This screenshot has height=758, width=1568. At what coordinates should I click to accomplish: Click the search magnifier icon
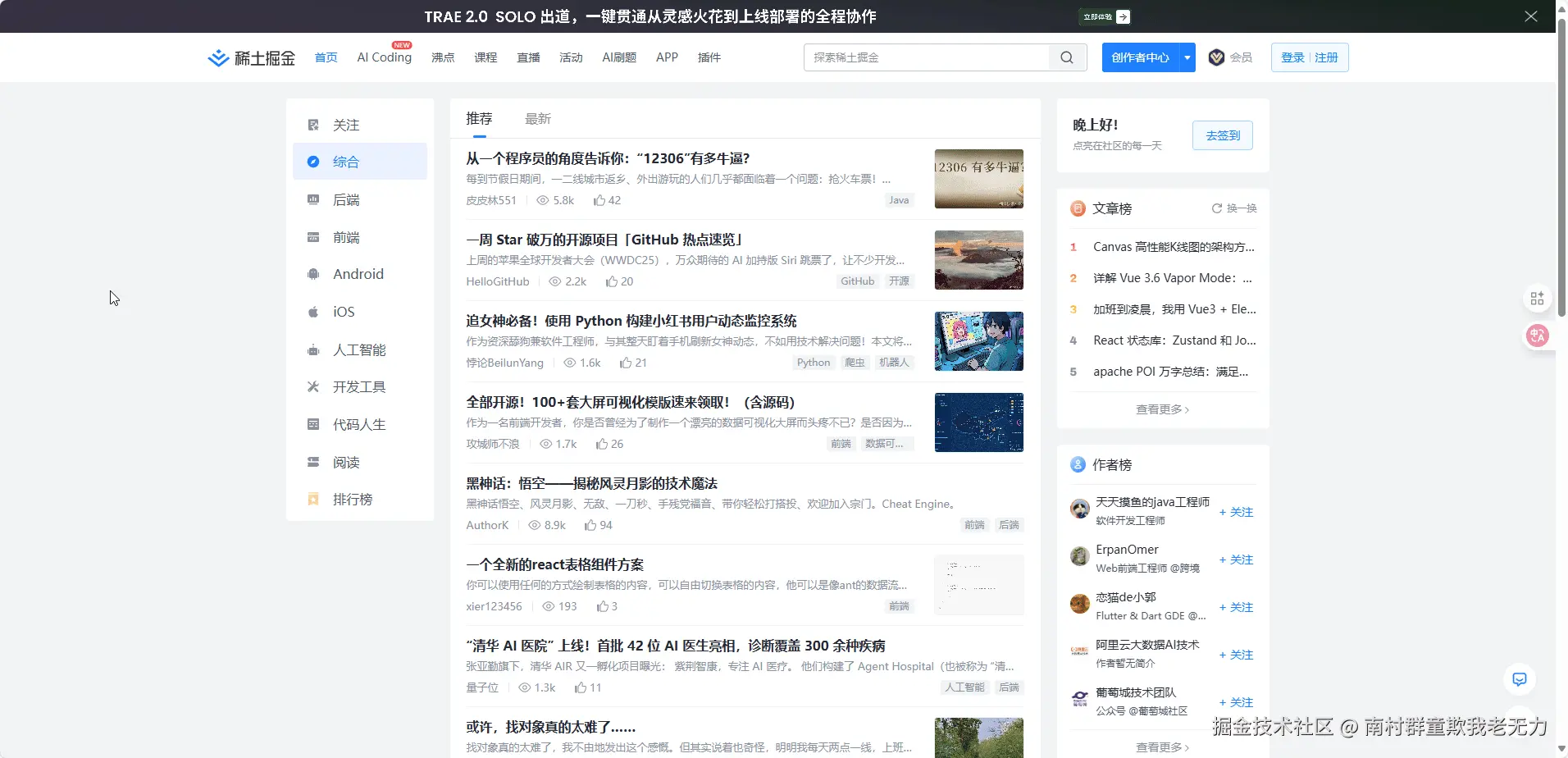pos(1067,57)
